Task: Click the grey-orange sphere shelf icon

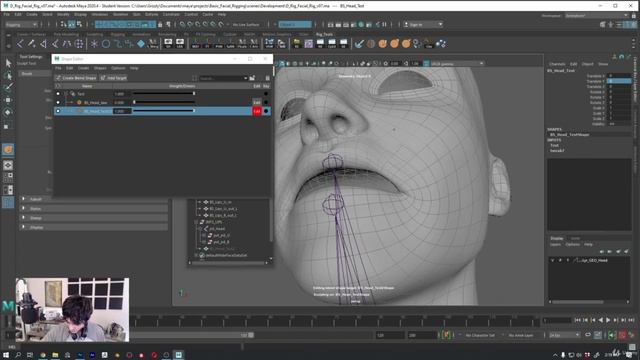Action: pos(371,43)
